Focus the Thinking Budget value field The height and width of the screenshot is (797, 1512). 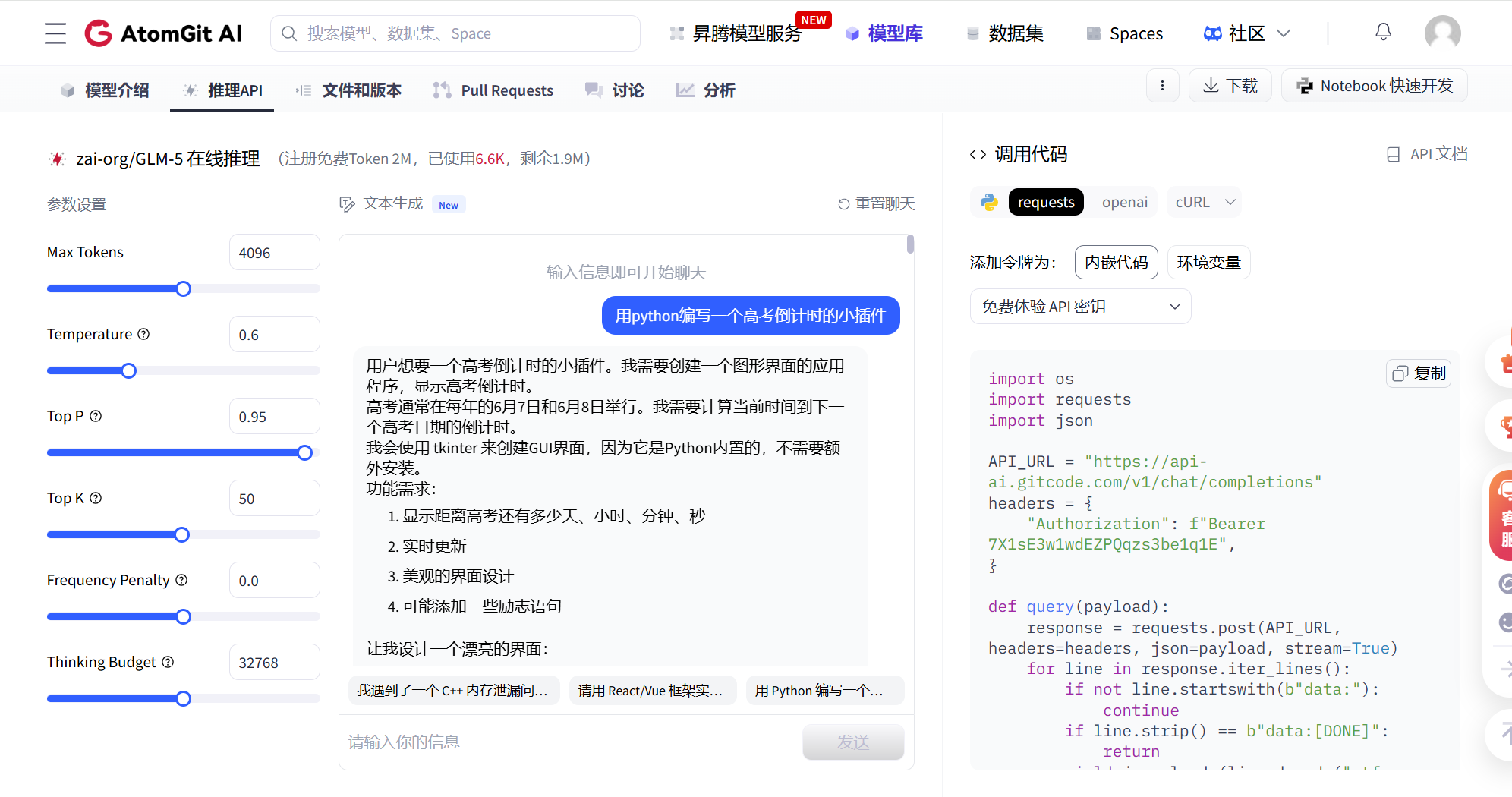pyautogui.click(x=275, y=662)
